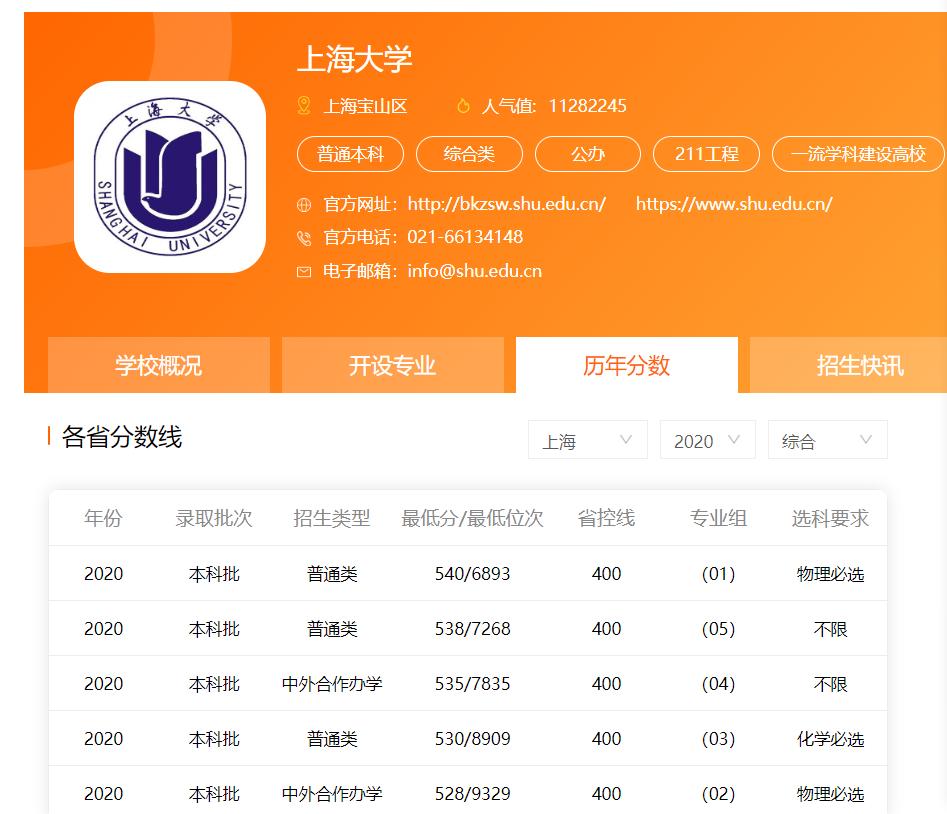This screenshot has height=814, width=947.
Task: Open the 综合 subject dropdown
Action: (x=827, y=439)
